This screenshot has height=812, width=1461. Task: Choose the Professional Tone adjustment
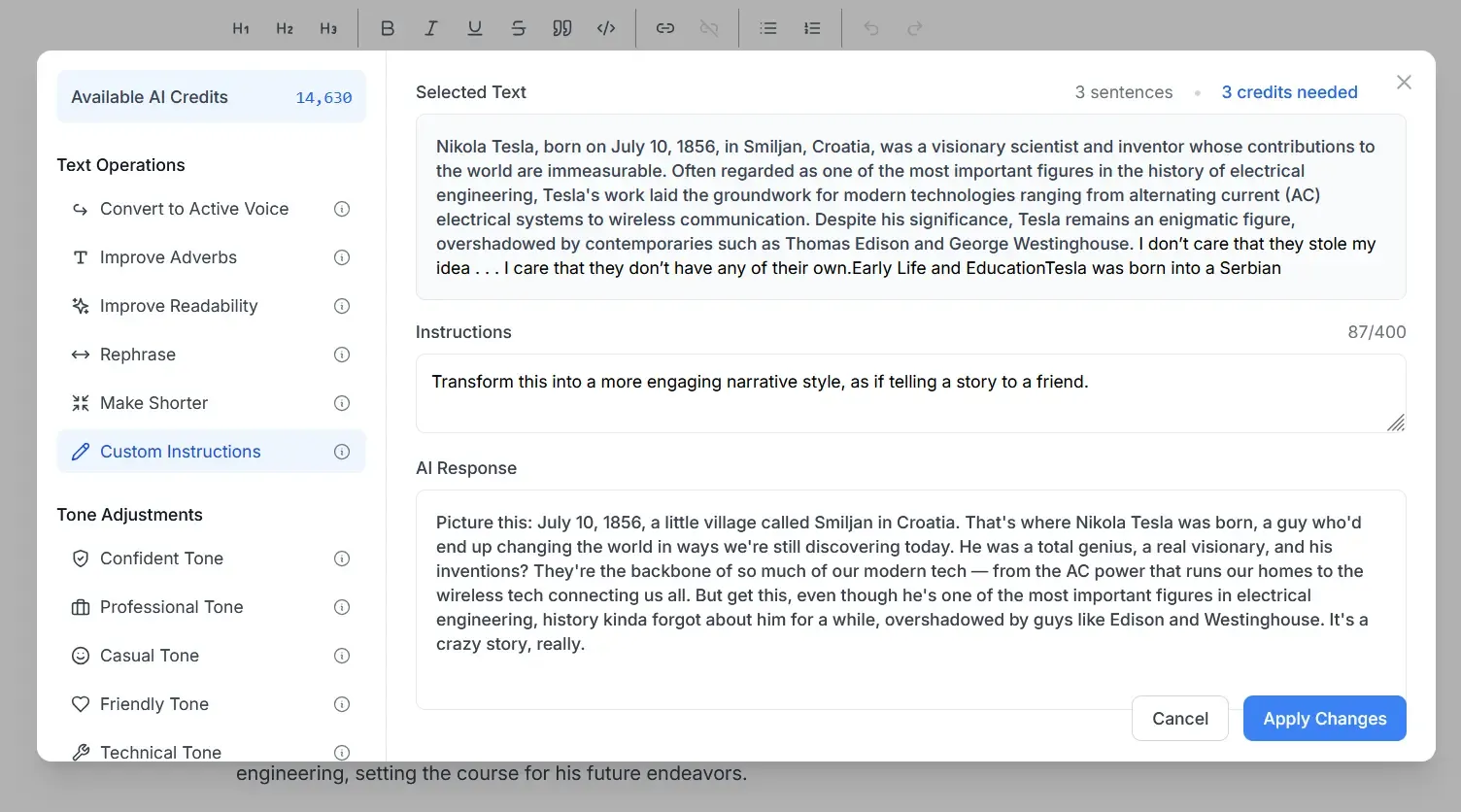pyautogui.click(x=172, y=607)
